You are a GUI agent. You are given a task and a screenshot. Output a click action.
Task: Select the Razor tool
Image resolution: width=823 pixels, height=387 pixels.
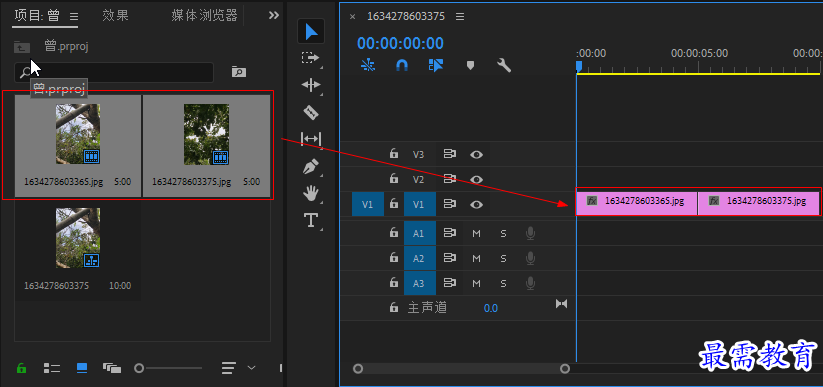tap(311, 112)
